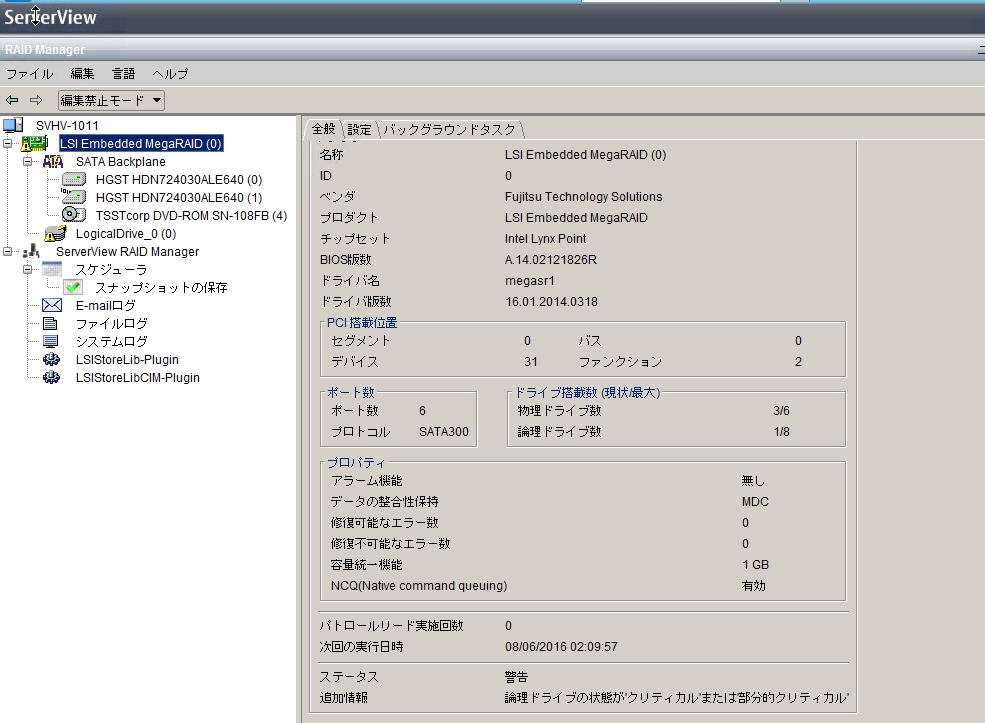Click the status value 警告
The height and width of the screenshot is (723, 985).
[516, 677]
